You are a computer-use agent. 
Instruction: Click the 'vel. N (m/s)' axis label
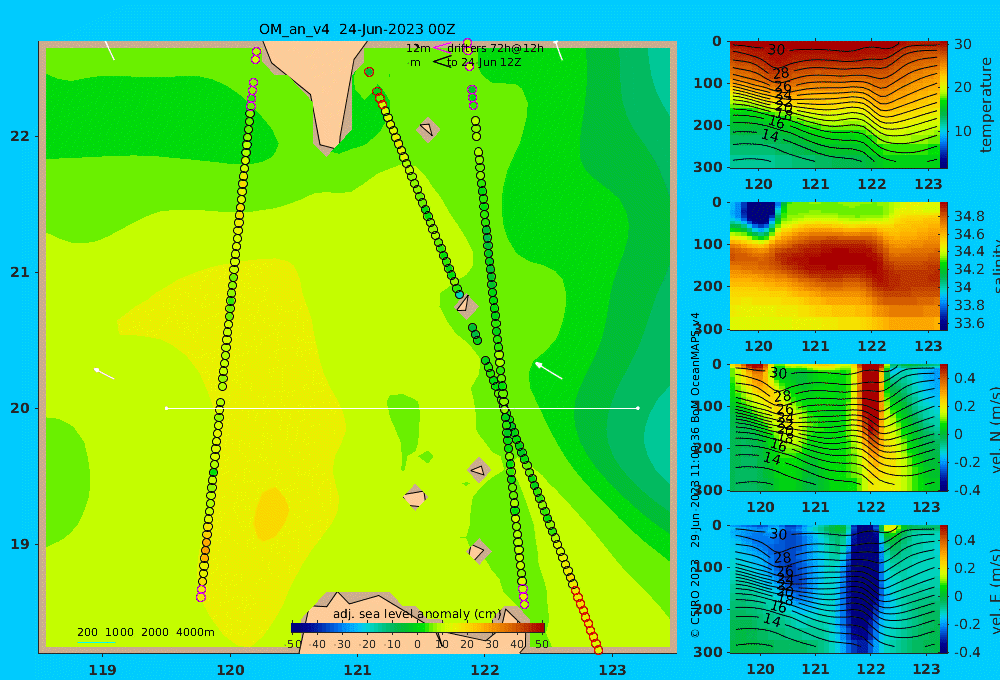(x=995, y=428)
